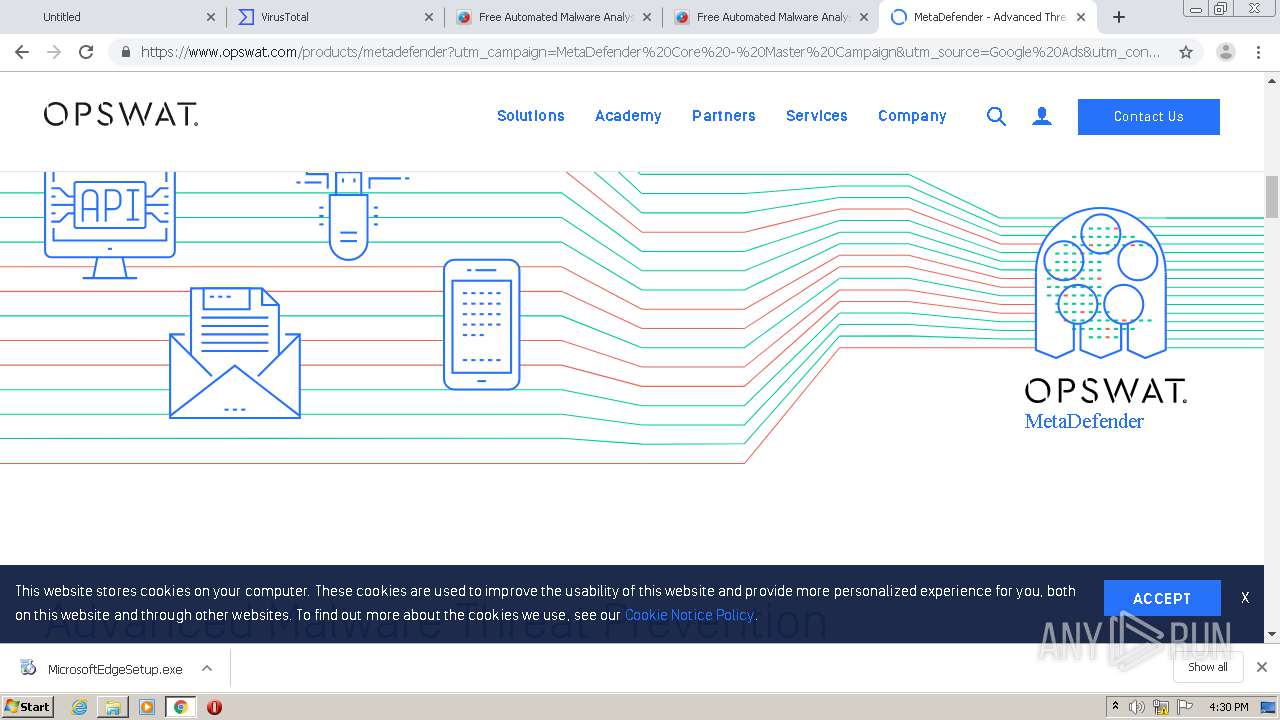
Task: Dismiss the cookie banner with X
Action: 1245,598
